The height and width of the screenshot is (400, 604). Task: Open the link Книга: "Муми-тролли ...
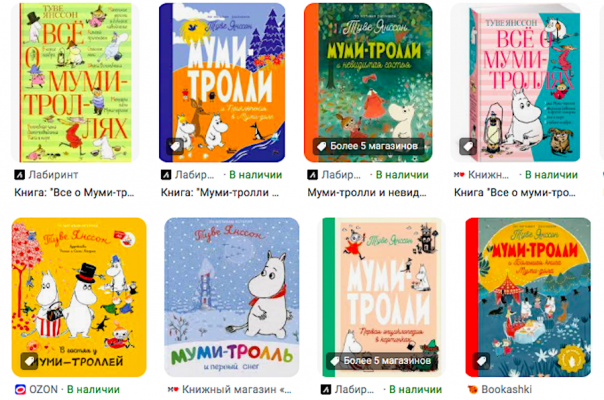[220, 192]
